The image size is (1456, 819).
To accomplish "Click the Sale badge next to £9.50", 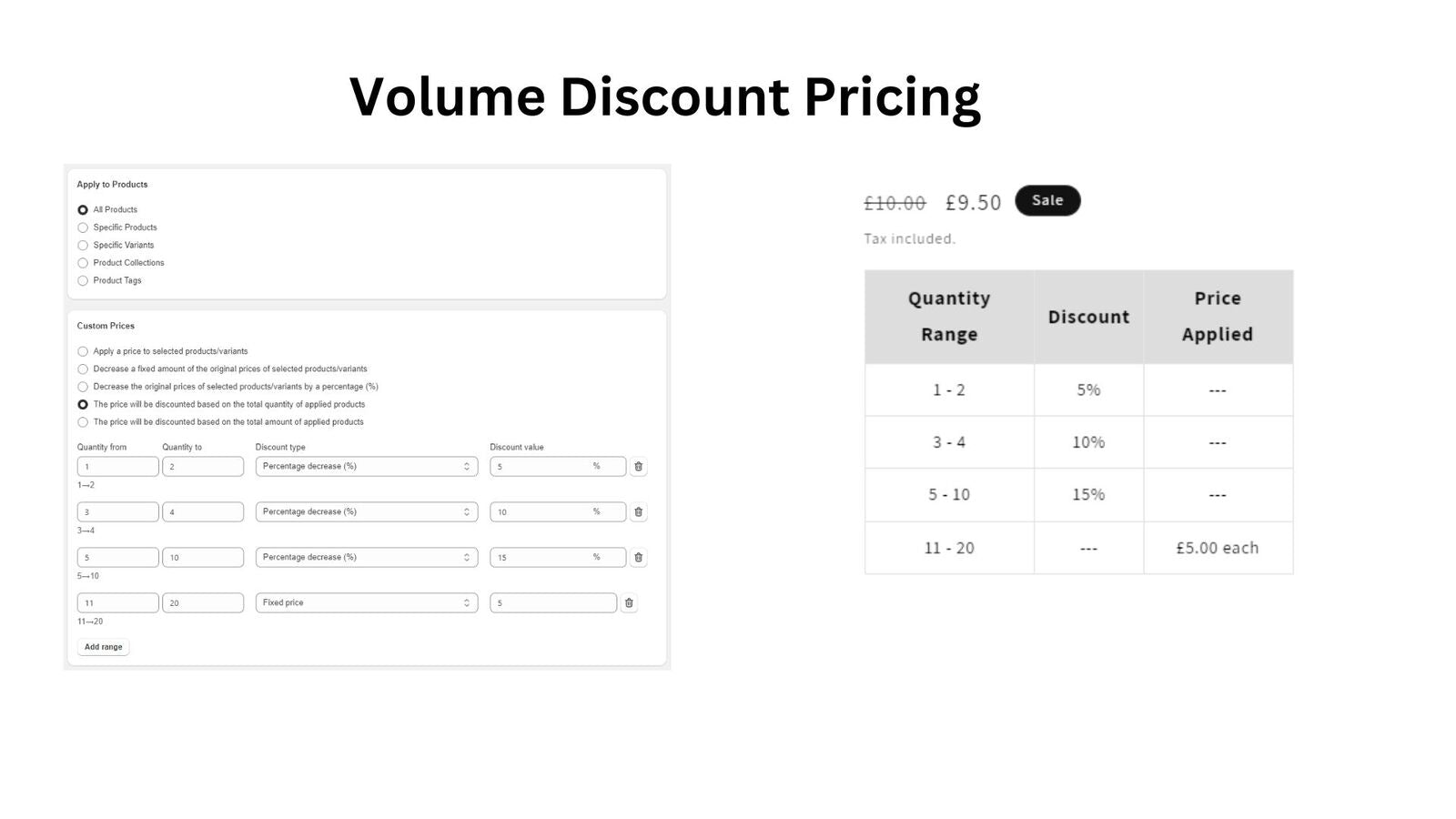I will (x=1047, y=200).
